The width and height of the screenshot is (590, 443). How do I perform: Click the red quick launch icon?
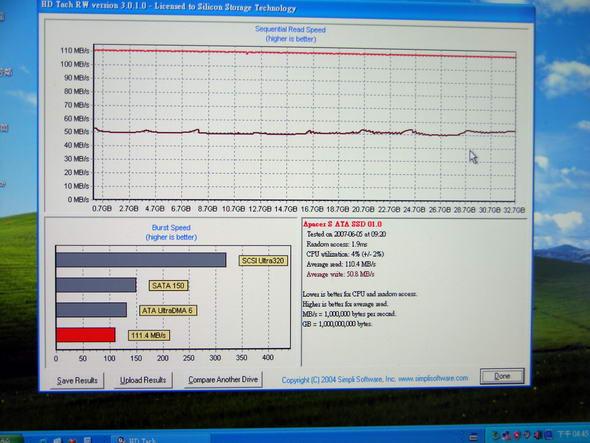coord(72,440)
